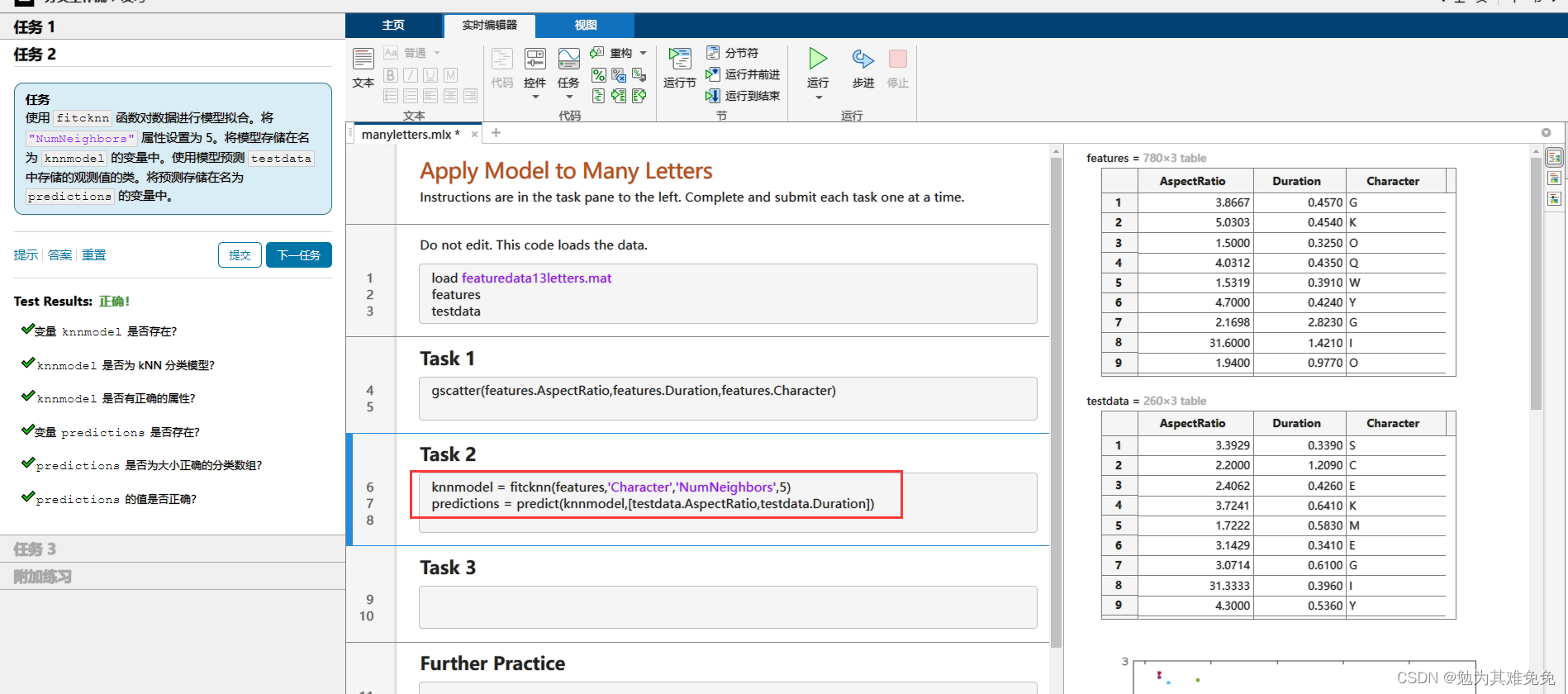Switch to the 视图 tab
The image size is (1568, 694).
586,26
